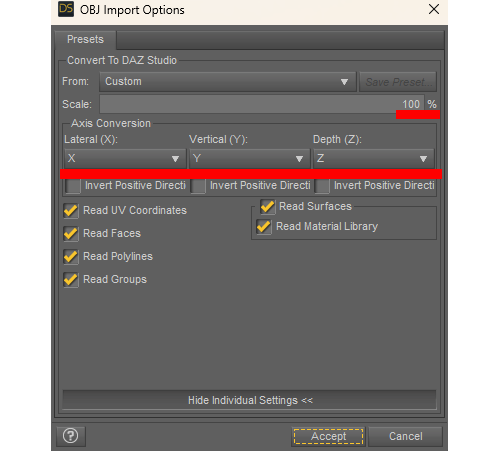The image size is (500, 451).
Task: Open the Lateral (X) axis dropdown
Action: click(125, 158)
